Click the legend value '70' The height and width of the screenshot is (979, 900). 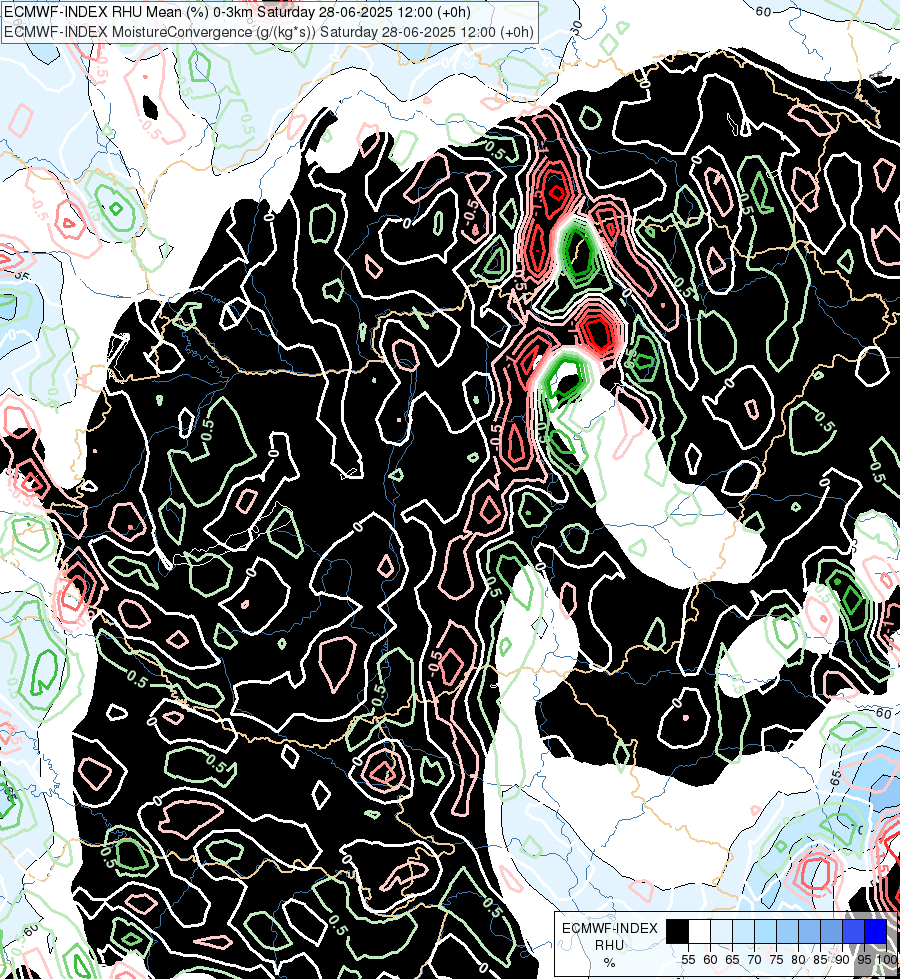[x=754, y=960]
